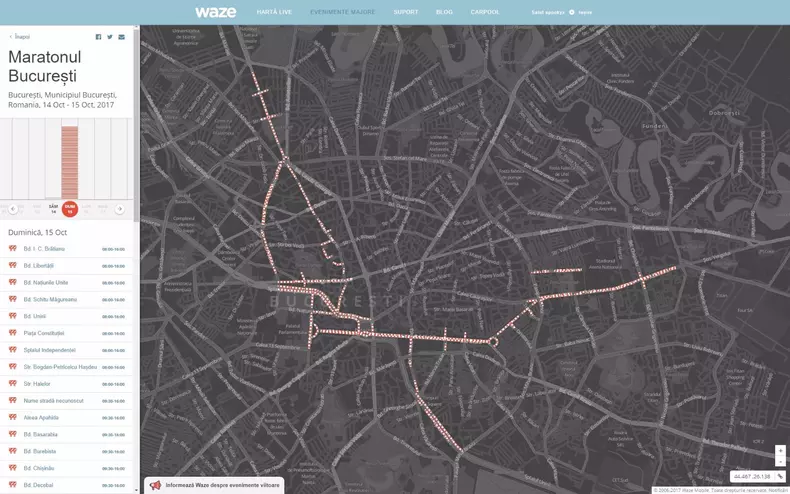Viewport: 790px width, 494px height.
Task: Click the megaphone inform Waze icon
Action: [x=155, y=485]
